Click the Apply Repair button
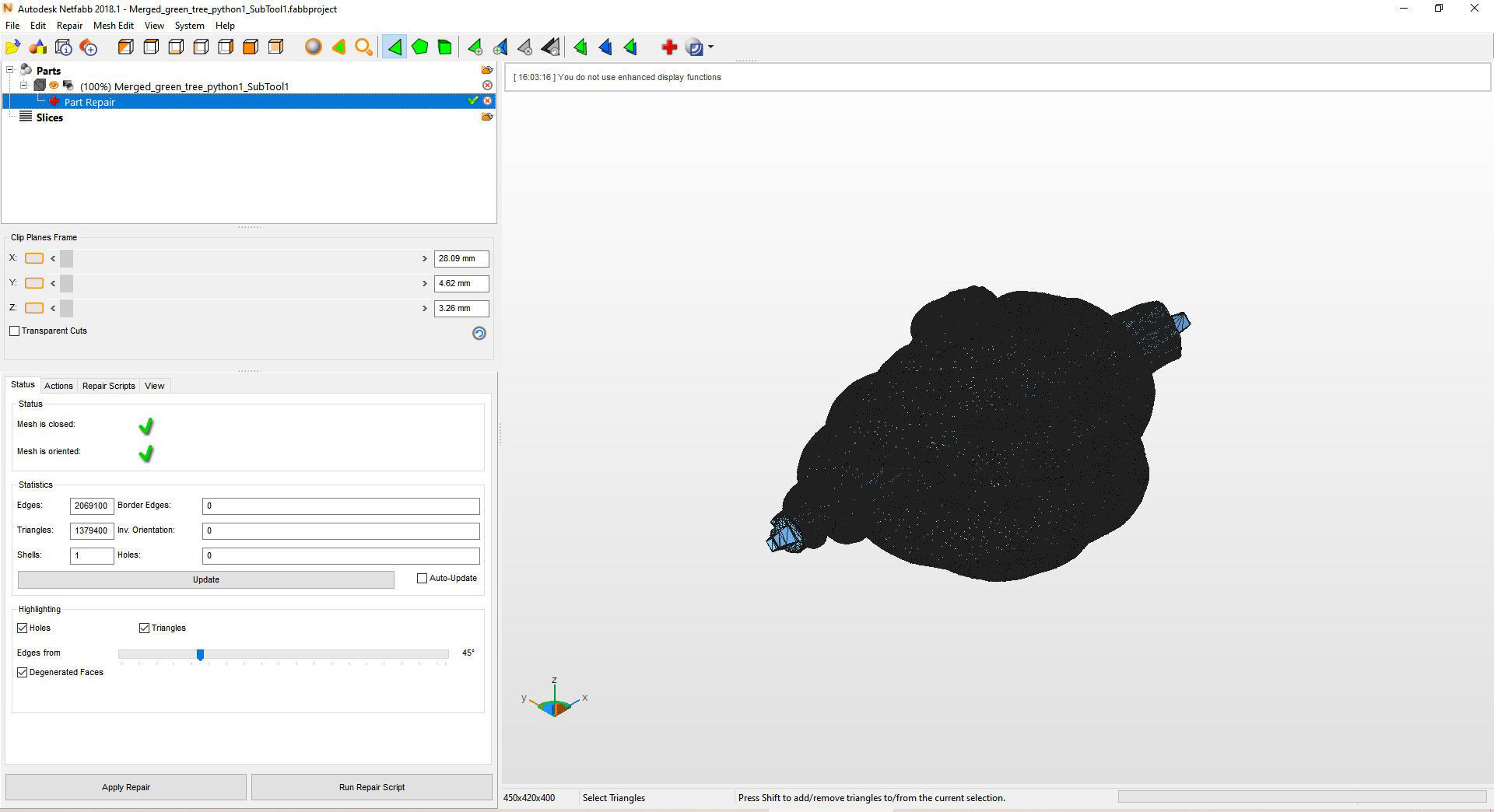The image size is (1494, 812). [x=126, y=787]
